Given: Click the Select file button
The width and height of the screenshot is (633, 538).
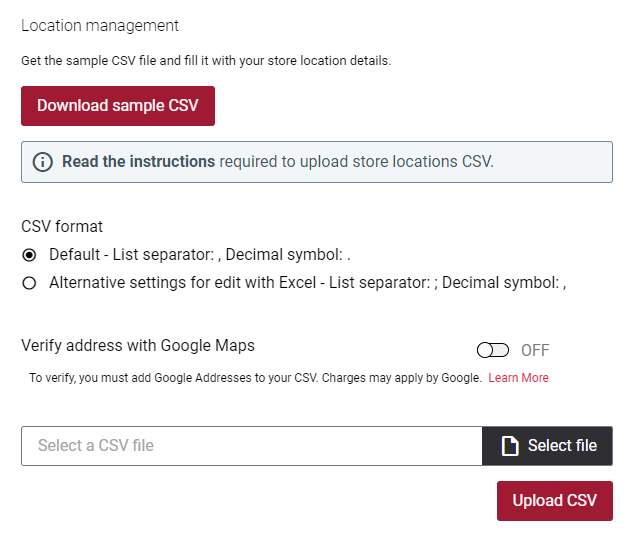Looking at the screenshot, I should (x=547, y=446).
